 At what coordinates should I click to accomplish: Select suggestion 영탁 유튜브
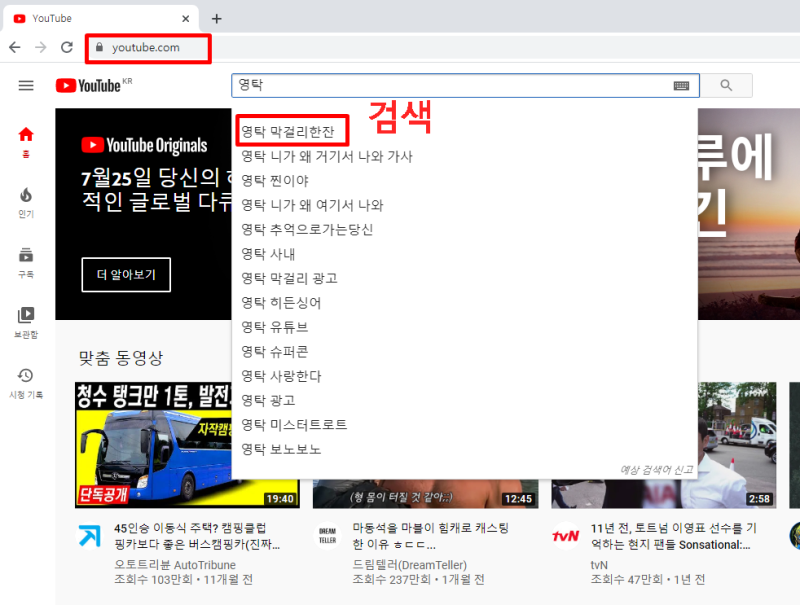[x=274, y=327]
